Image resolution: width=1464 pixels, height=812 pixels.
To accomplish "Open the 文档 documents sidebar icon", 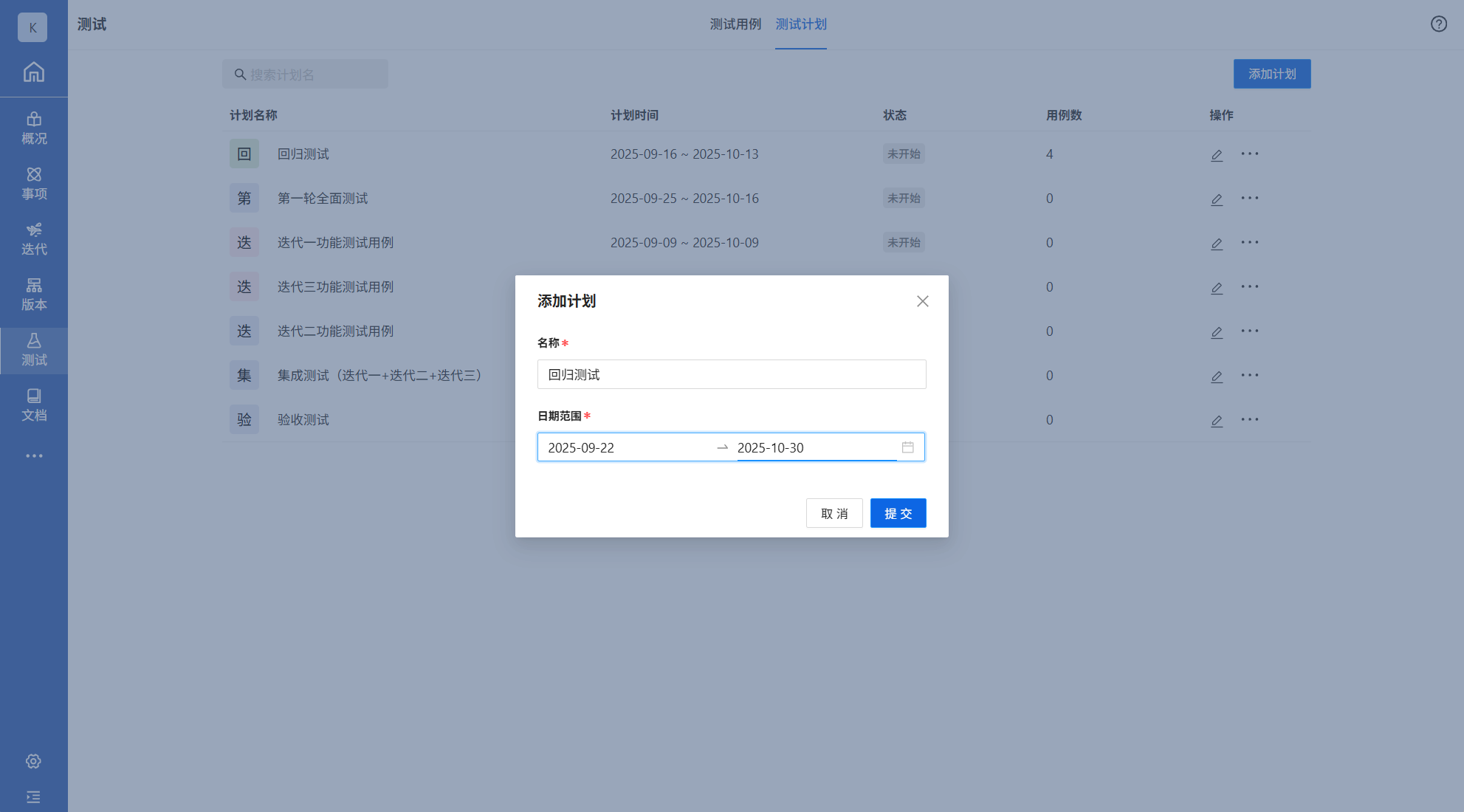I will coord(34,405).
